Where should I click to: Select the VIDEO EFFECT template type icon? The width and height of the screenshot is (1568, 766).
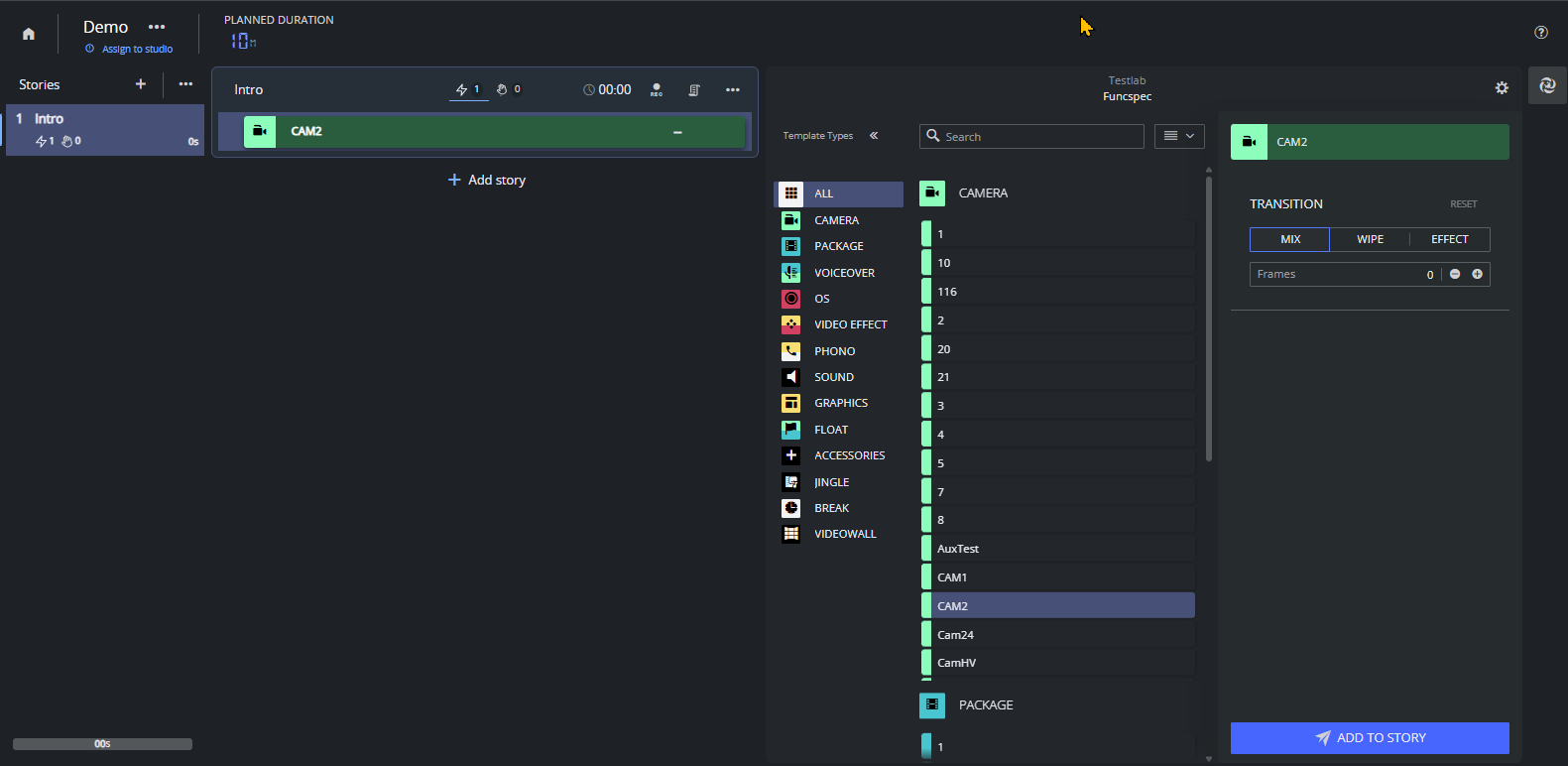790,324
